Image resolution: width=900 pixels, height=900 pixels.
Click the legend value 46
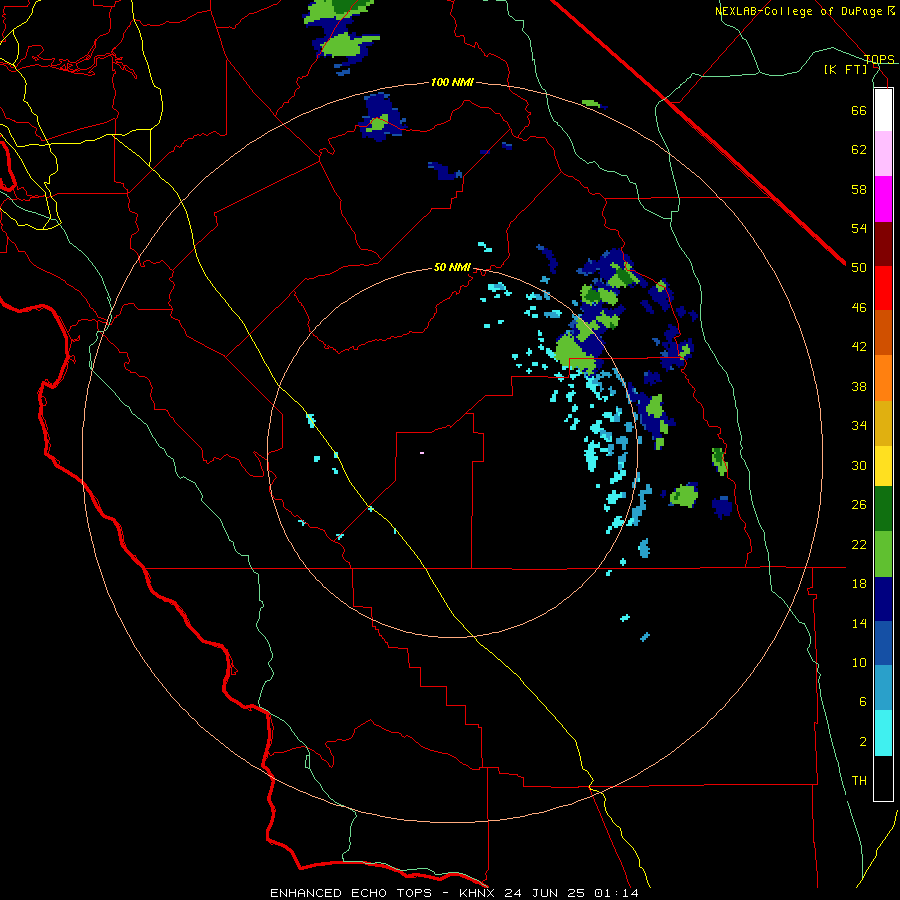859,308
